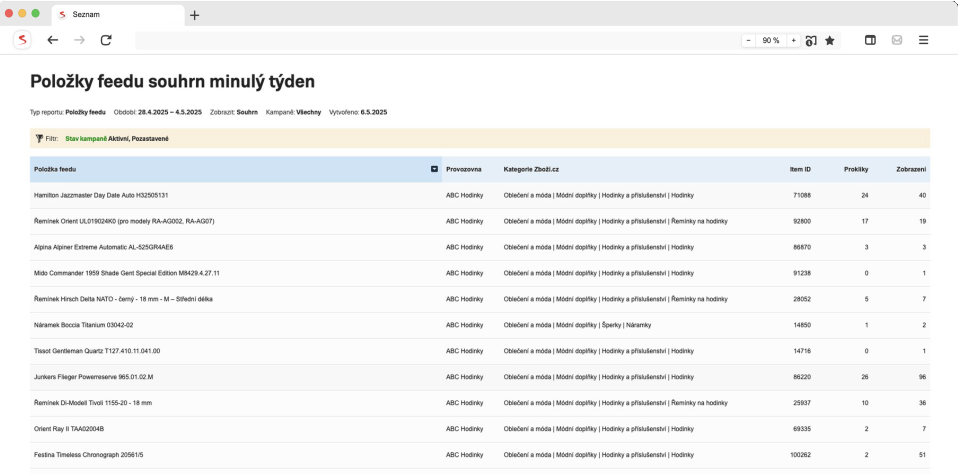Screen dimensions: 958x474
Task: Select Festina Timeless Chronograph 20561/5 item
Action: [90, 455]
